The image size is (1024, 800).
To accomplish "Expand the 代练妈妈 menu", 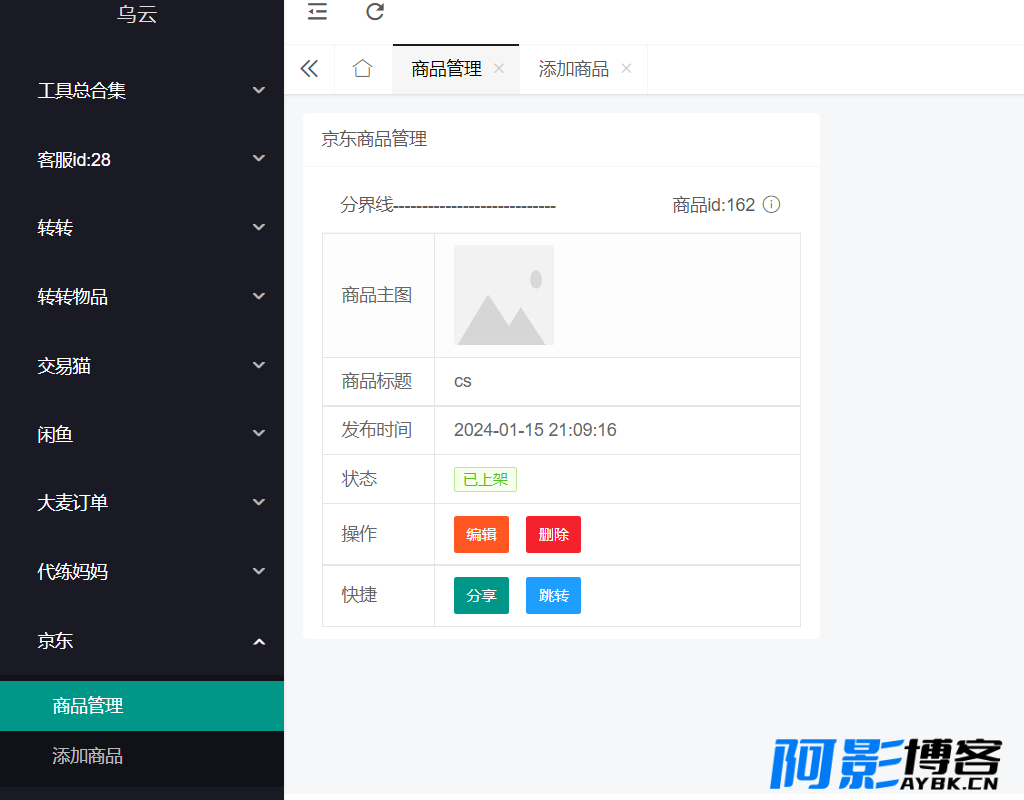I will pyautogui.click(x=142, y=572).
